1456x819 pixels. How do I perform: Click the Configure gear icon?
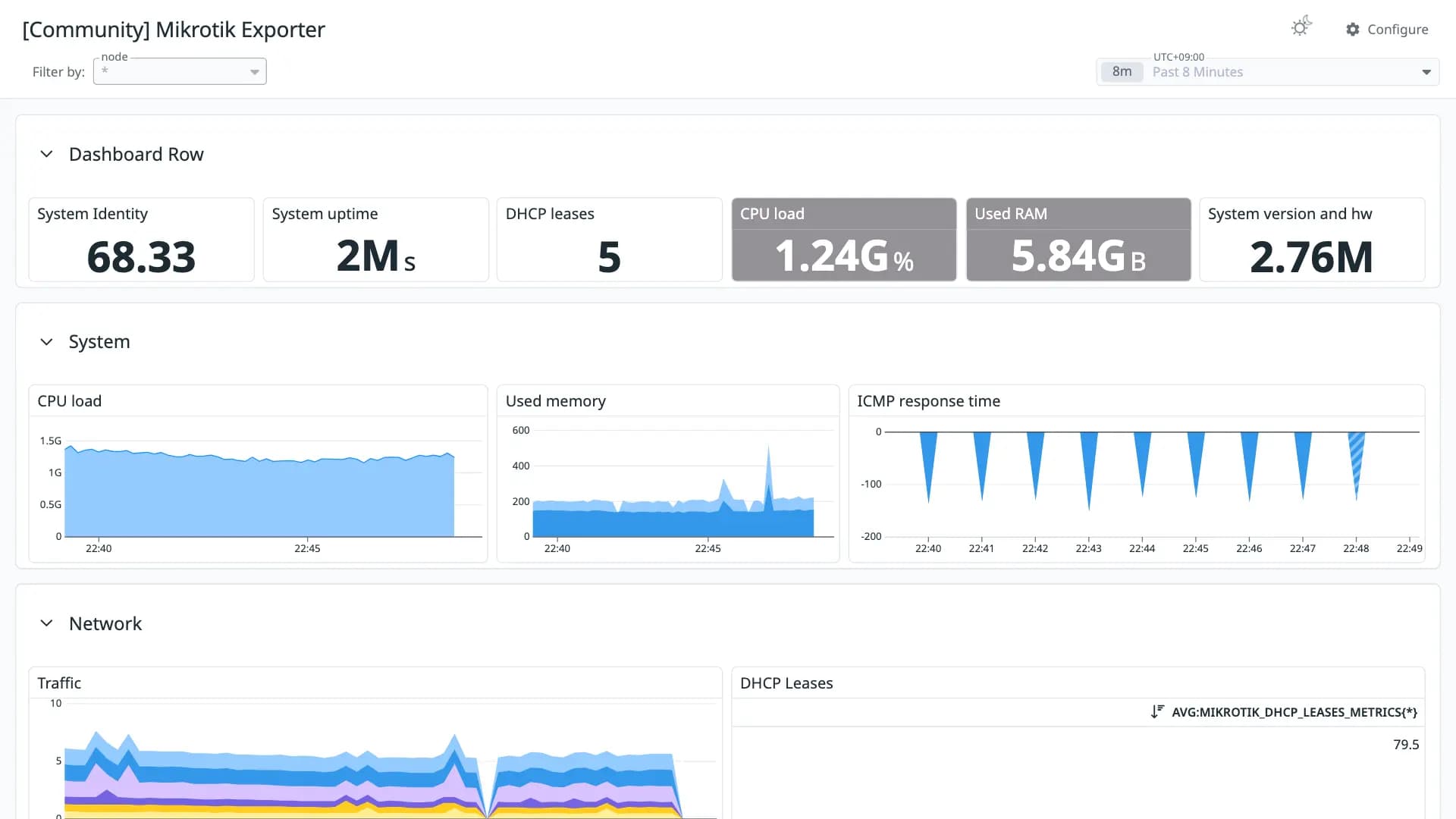click(x=1352, y=29)
